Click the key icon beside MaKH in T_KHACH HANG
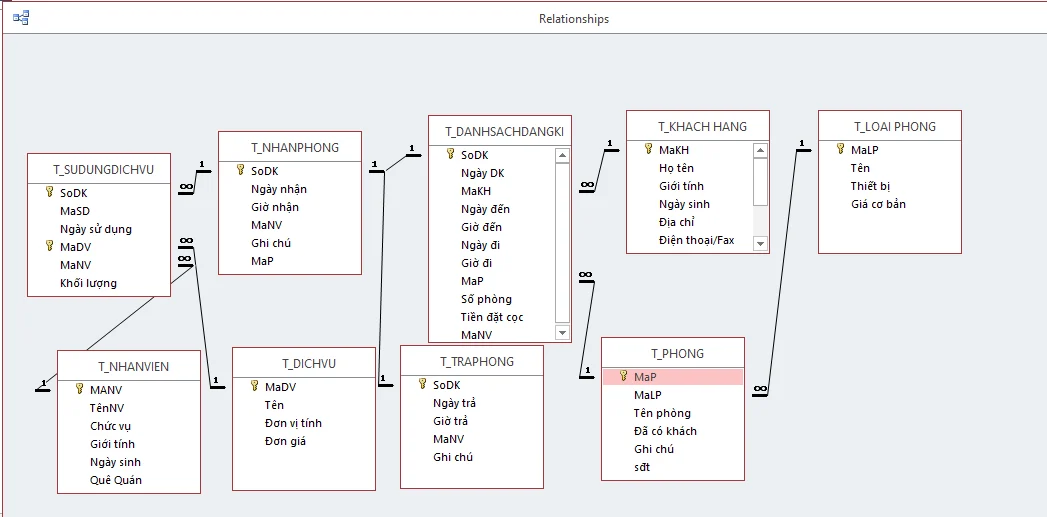Screen dimensions: 1047x517 (x=648, y=150)
